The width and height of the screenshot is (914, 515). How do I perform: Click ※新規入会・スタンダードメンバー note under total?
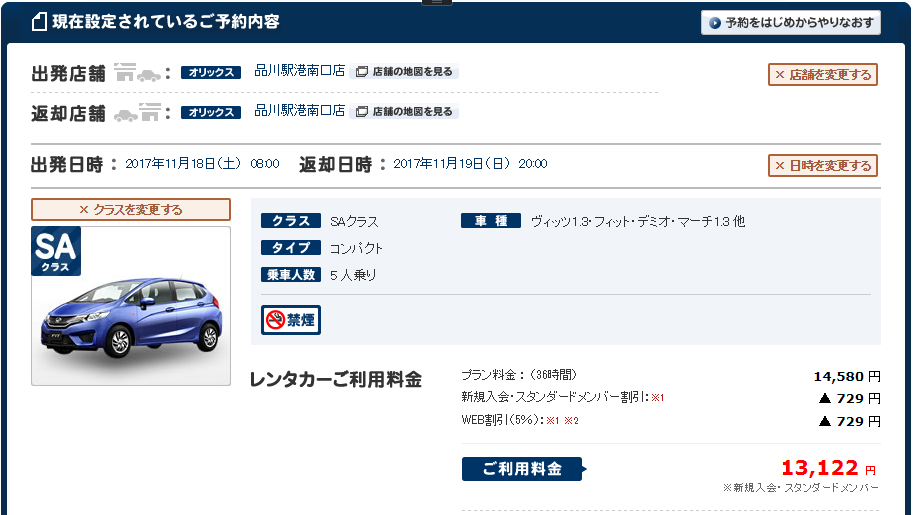[x=800, y=488]
